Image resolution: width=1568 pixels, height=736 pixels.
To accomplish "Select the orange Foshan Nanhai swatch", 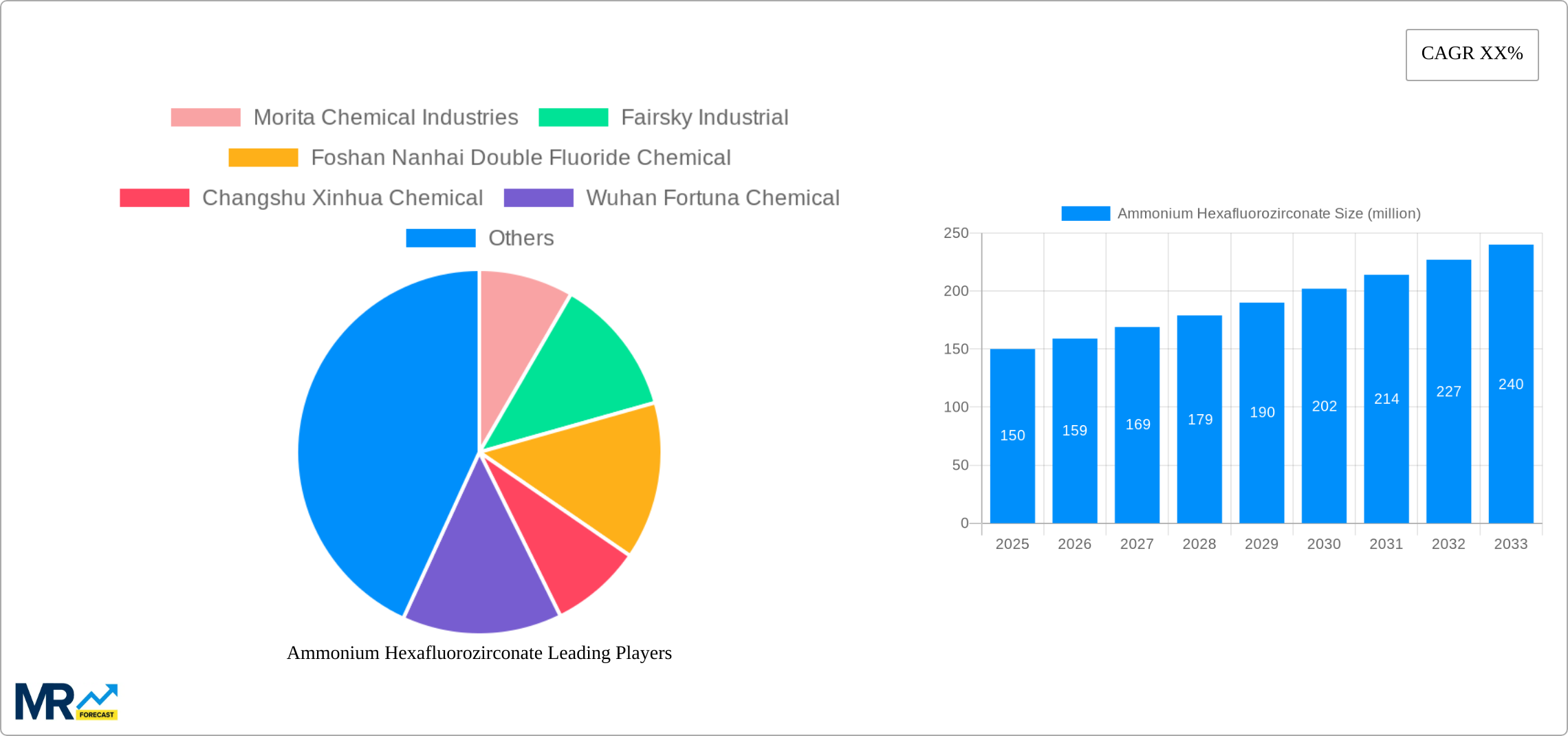I will click(x=261, y=157).
